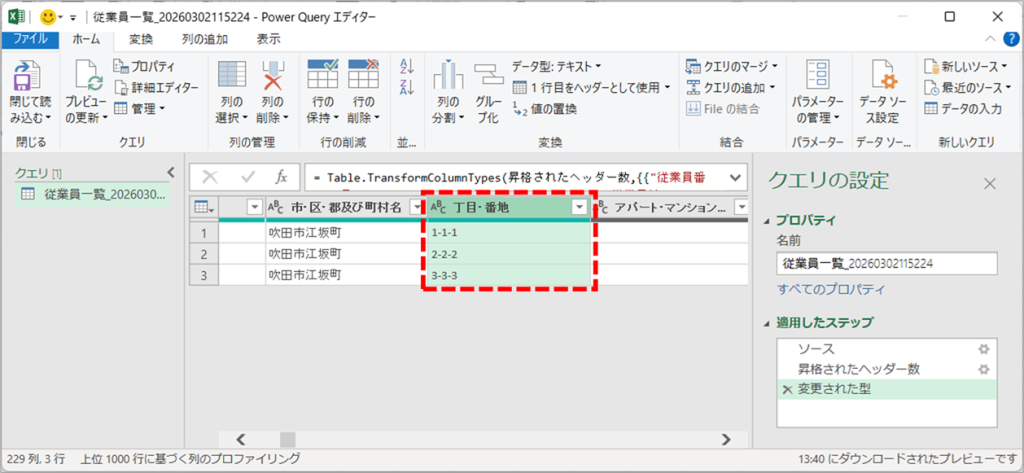Open gear settings for 昇格されたヘッダー数 step

pyautogui.click(x=984, y=369)
